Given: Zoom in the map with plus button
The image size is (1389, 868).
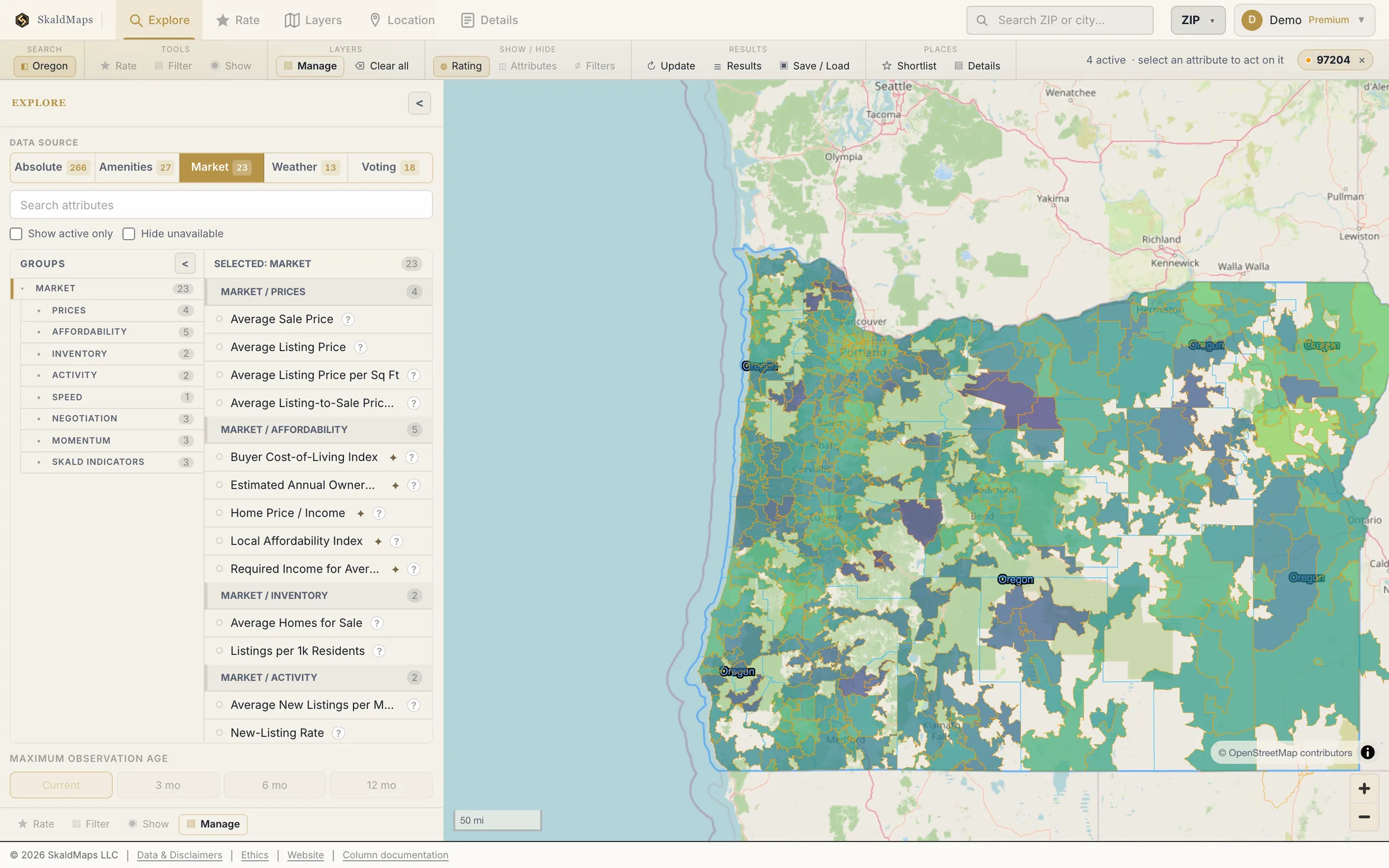Looking at the screenshot, I should (x=1364, y=788).
